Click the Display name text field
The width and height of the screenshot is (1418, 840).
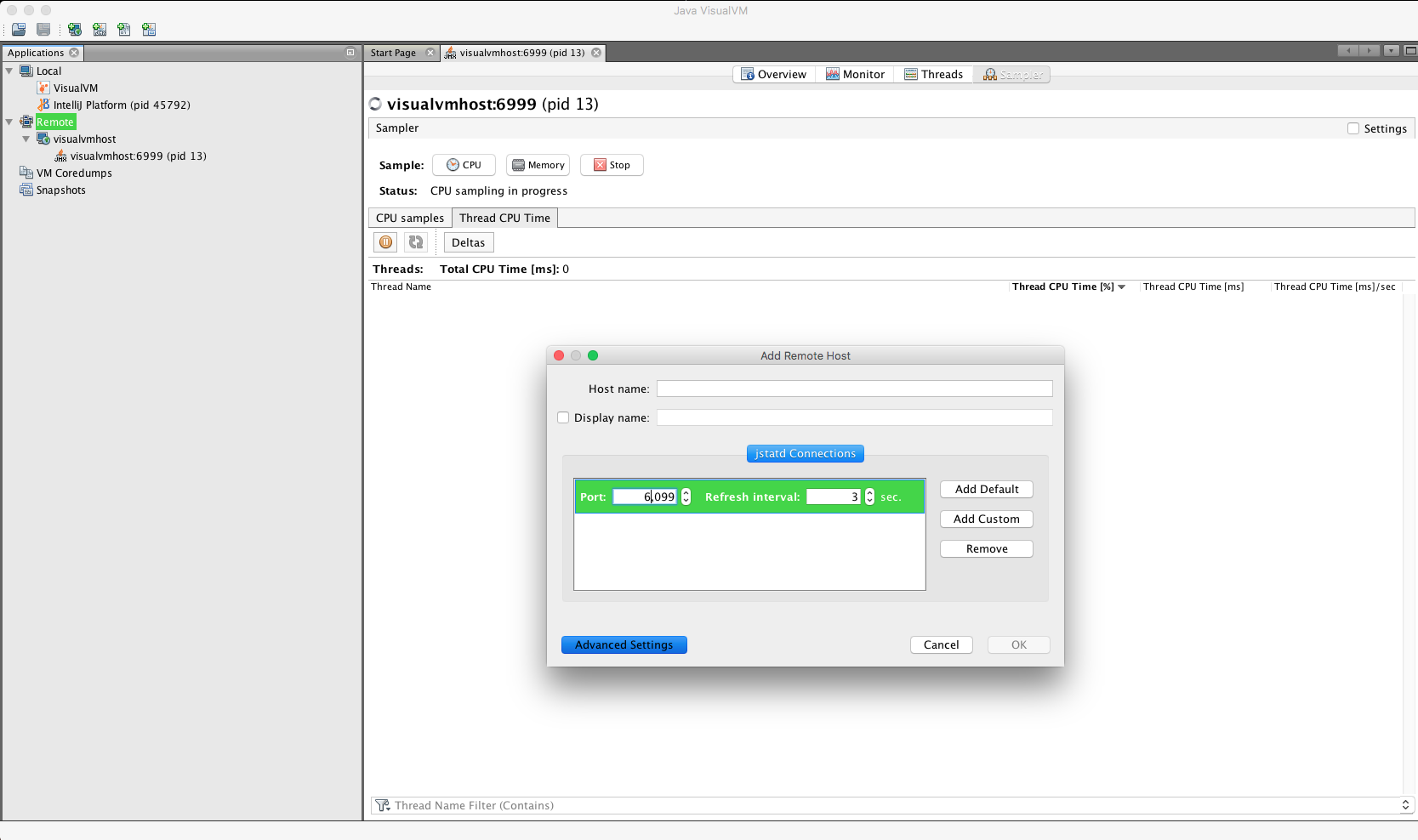point(855,417)
